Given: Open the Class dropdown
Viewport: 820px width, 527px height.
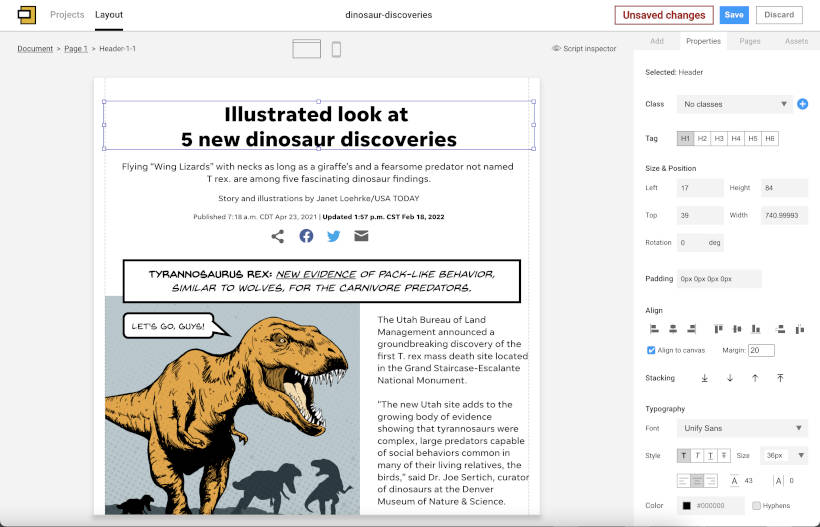Looking at the screenshot, I should pos(735,104).
